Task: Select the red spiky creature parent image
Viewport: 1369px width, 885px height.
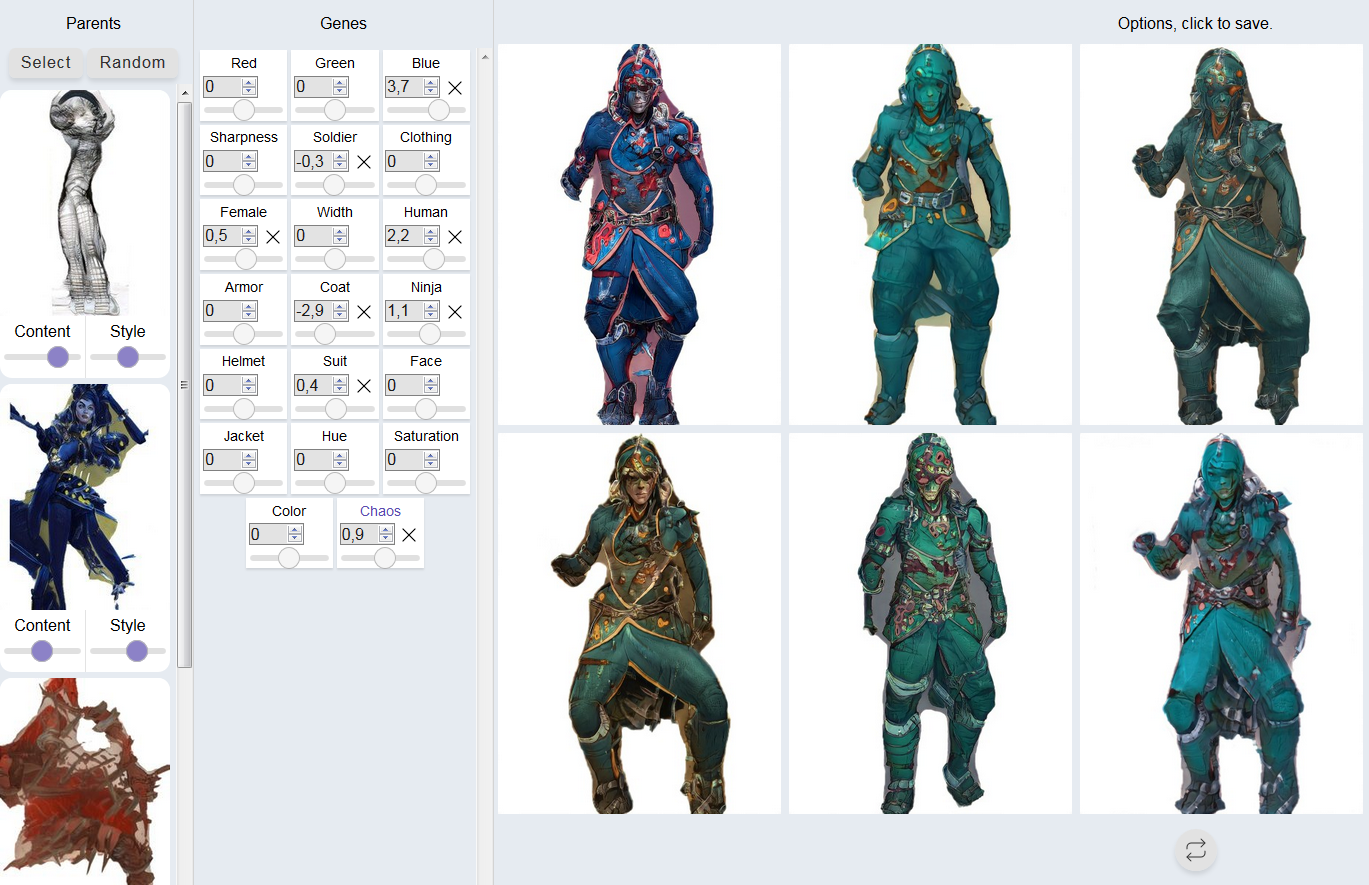Action: pos(85,781)
